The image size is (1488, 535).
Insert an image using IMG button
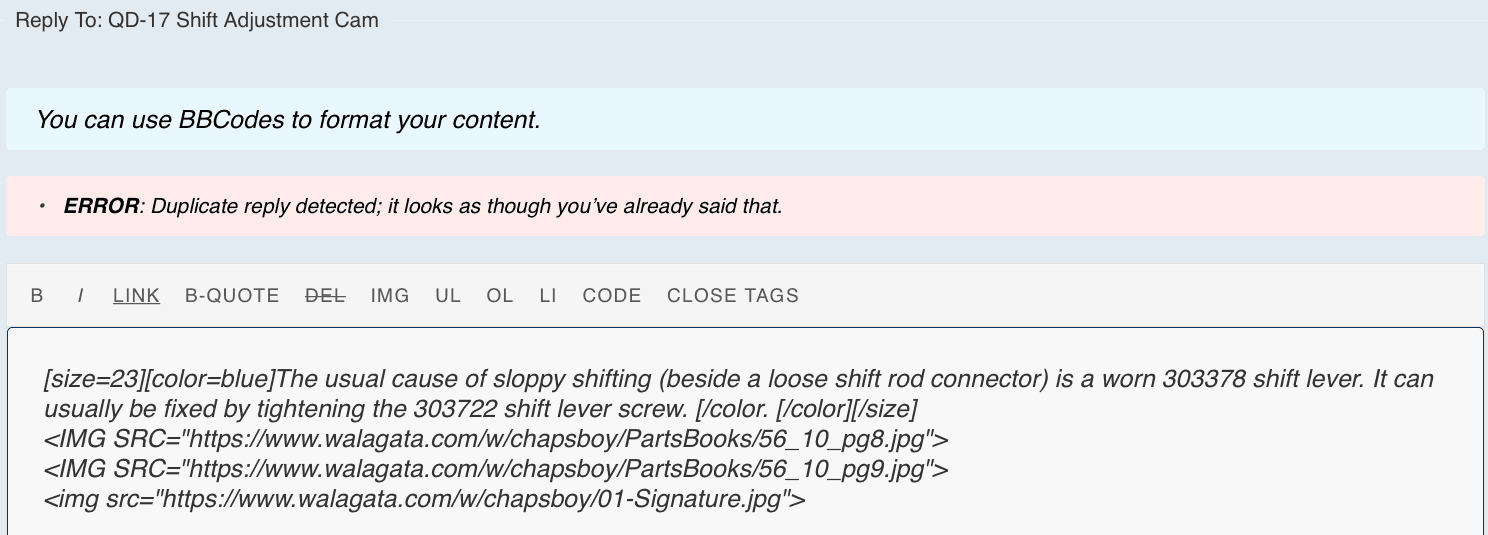[x=390, y=296]
